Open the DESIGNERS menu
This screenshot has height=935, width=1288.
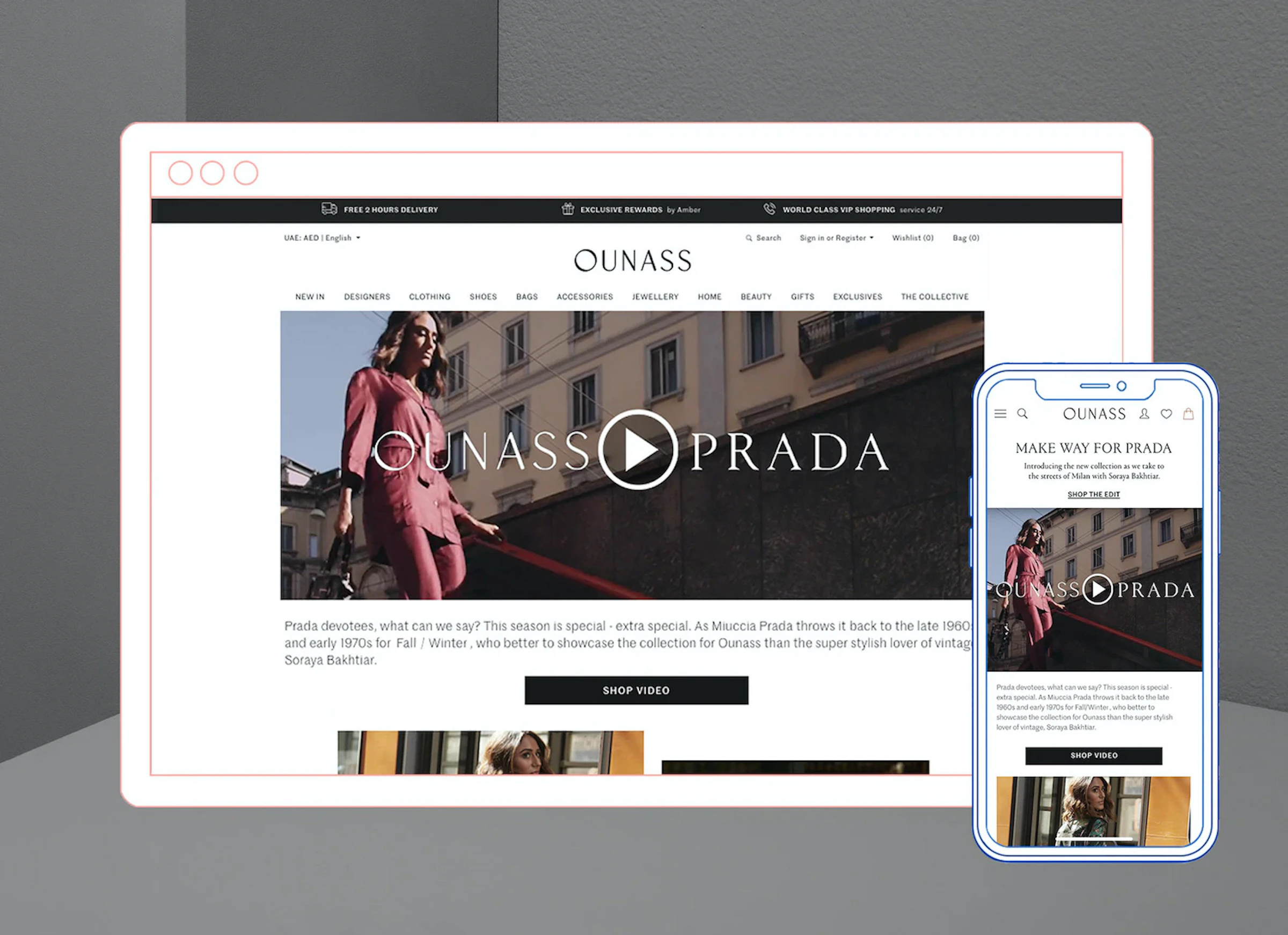point(367,296)
